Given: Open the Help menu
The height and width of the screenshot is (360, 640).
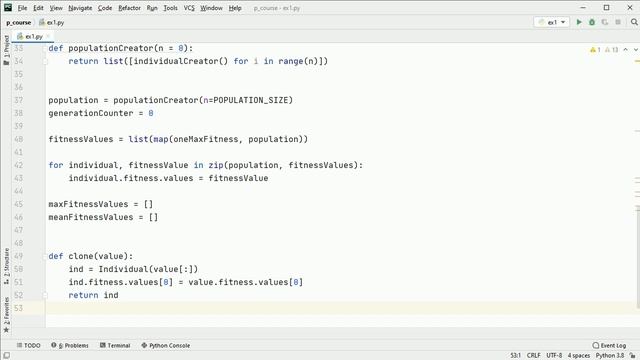Looking at the screenshot, I should coord(235,8).
